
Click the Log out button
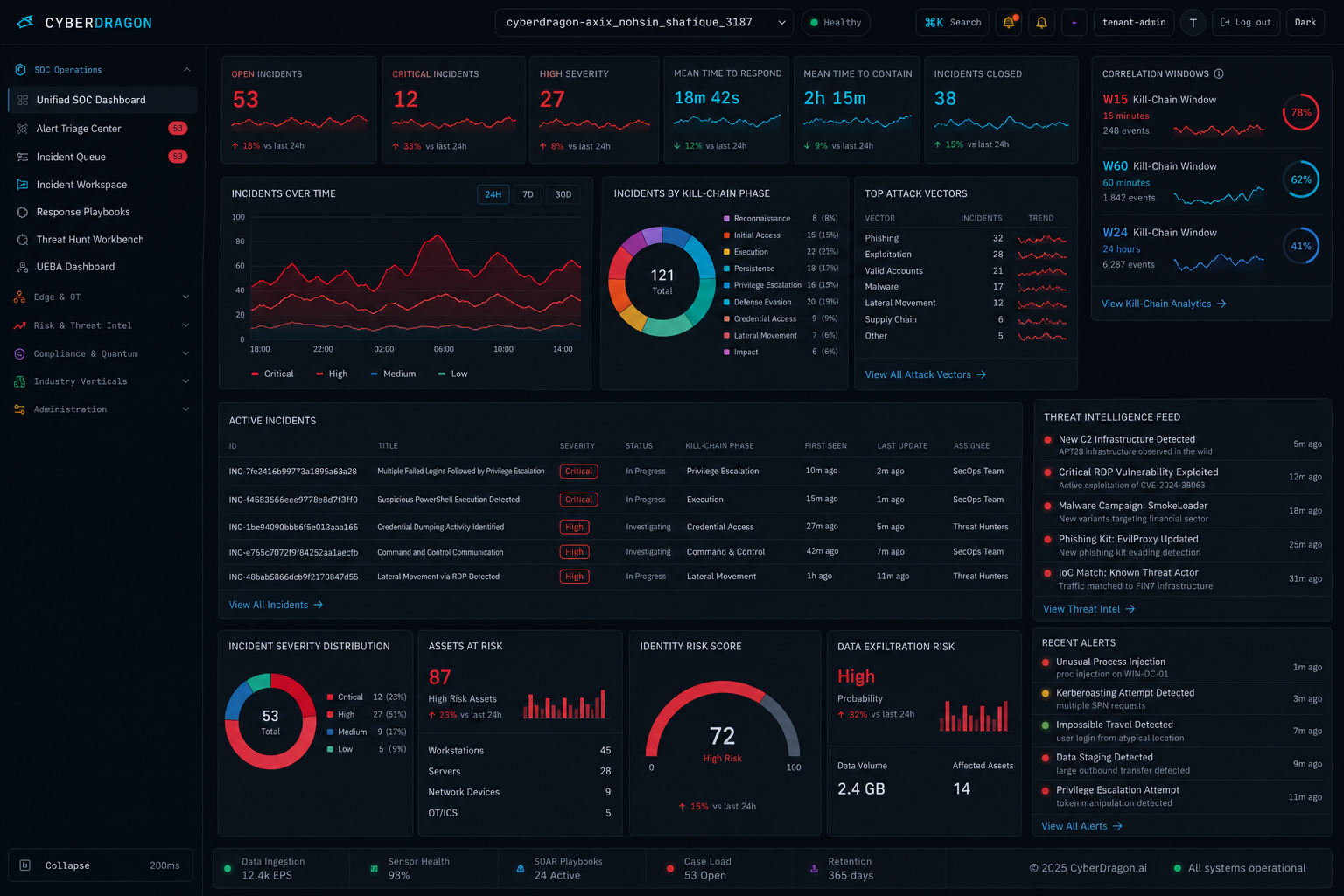click(x=1246, y=23)
